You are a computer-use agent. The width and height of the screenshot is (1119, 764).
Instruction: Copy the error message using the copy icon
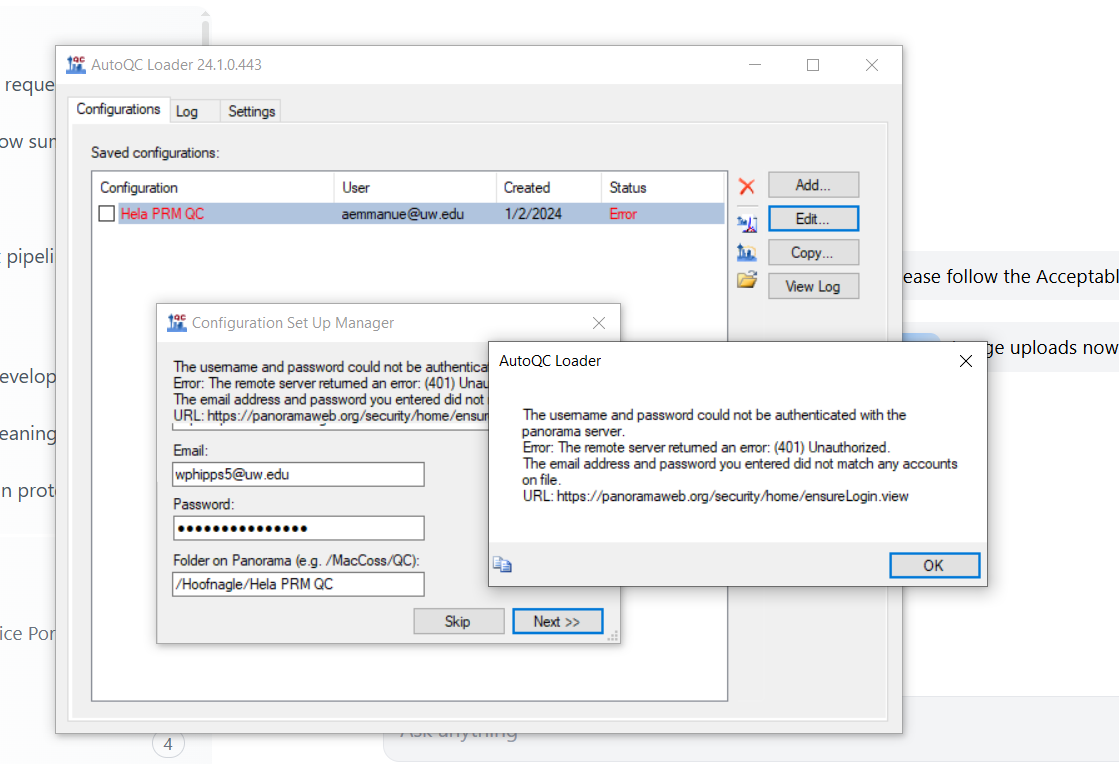[502, 565]
